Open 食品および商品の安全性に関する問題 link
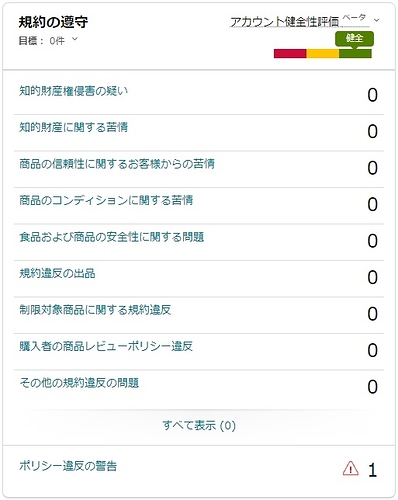 (111, 237)
